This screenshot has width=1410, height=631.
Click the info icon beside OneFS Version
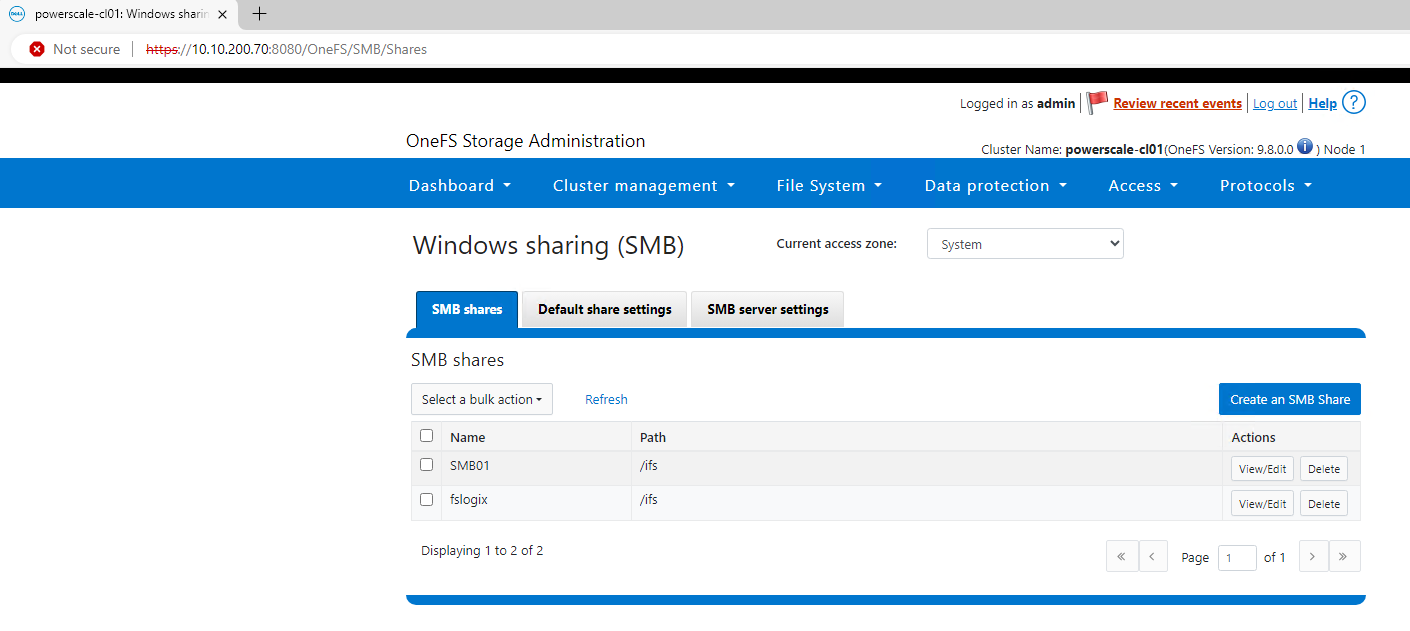click(x=1304, y=146)
